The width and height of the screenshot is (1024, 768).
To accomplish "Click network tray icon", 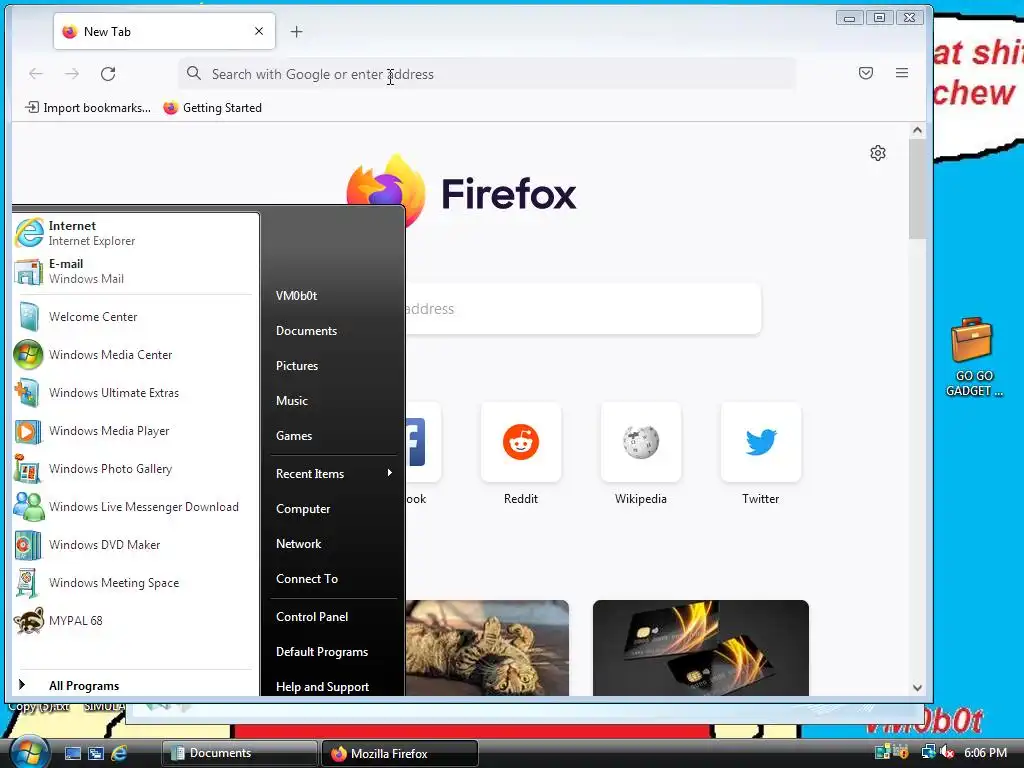I will [928, 752].
